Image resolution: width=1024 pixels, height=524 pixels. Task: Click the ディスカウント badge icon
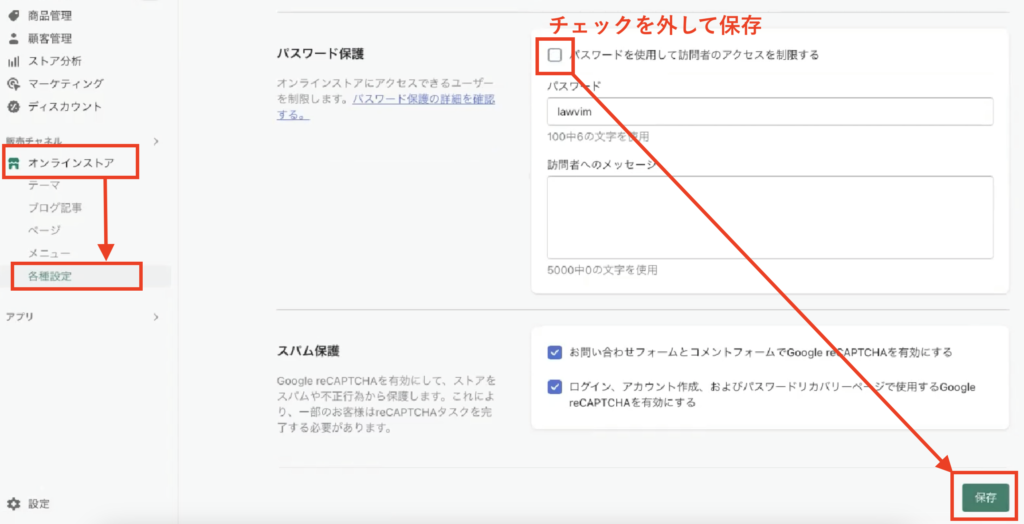pyautogui.click(x=14, y=107)
